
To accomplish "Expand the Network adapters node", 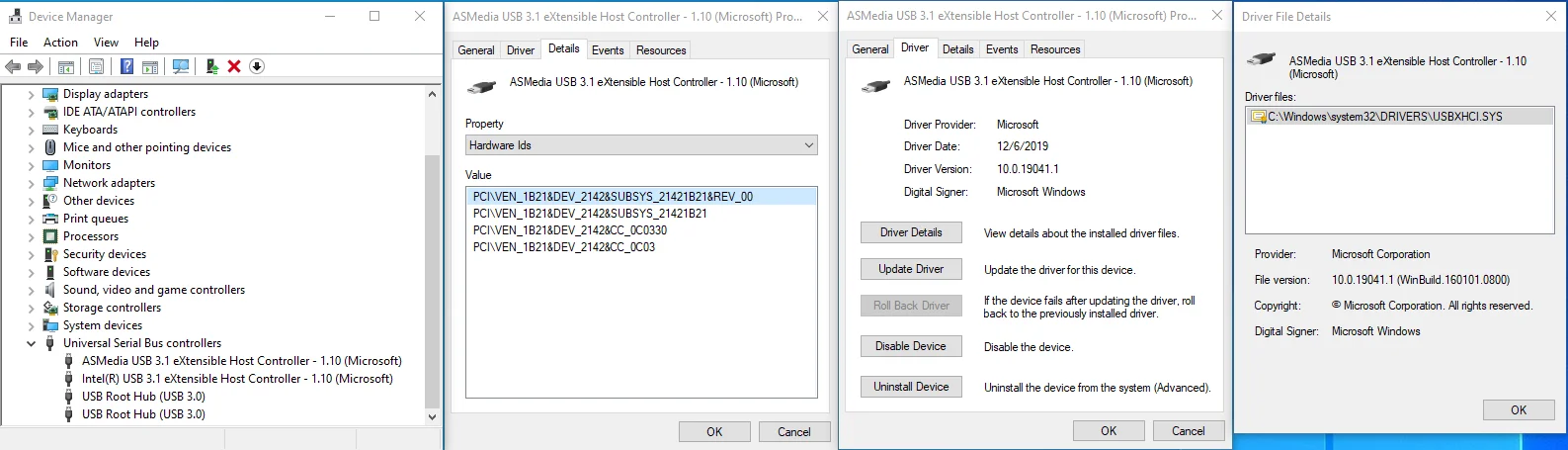I will click(x=31, y=184).
